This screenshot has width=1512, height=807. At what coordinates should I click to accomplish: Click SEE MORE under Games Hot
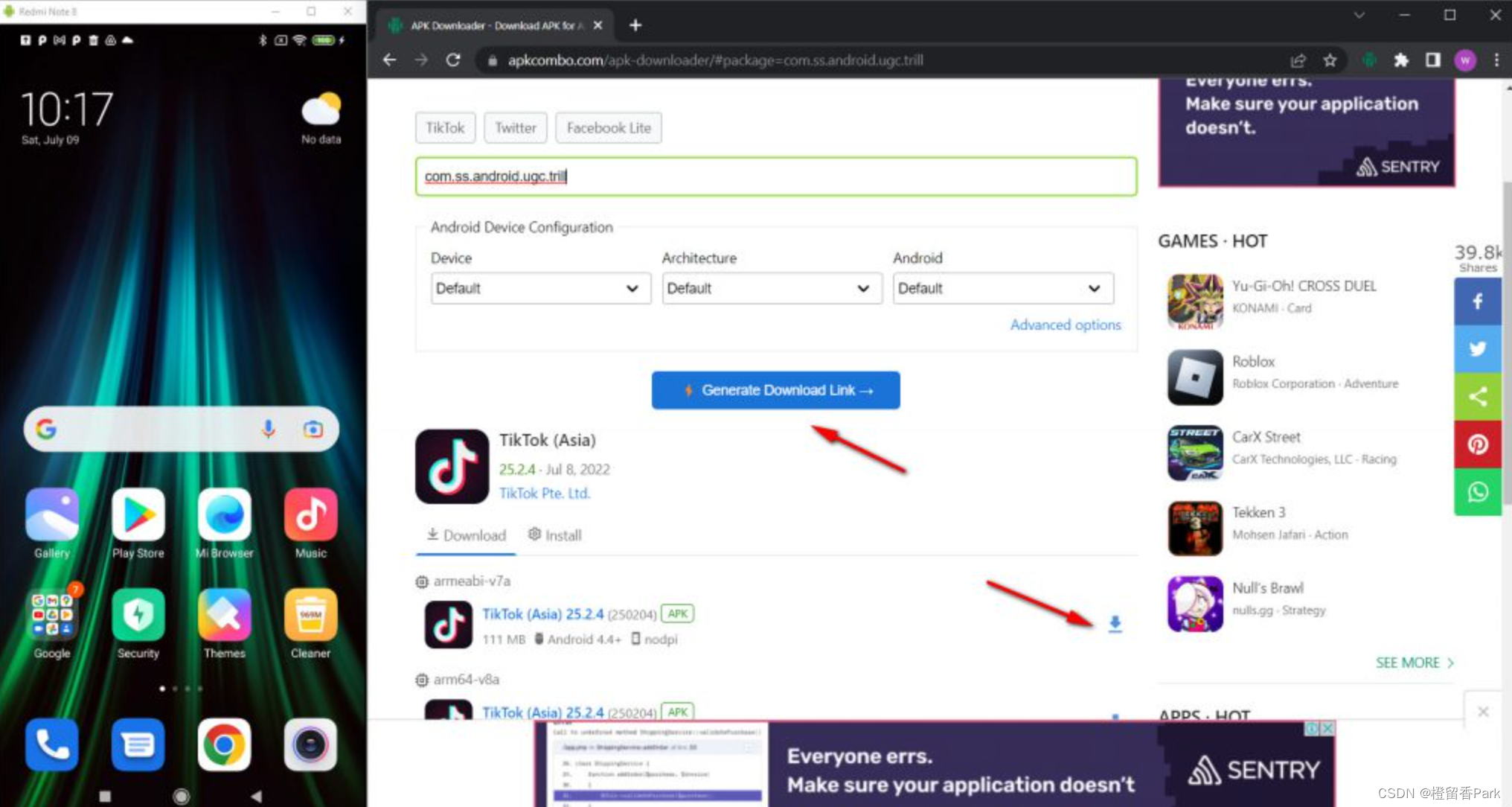(1415, 663)
